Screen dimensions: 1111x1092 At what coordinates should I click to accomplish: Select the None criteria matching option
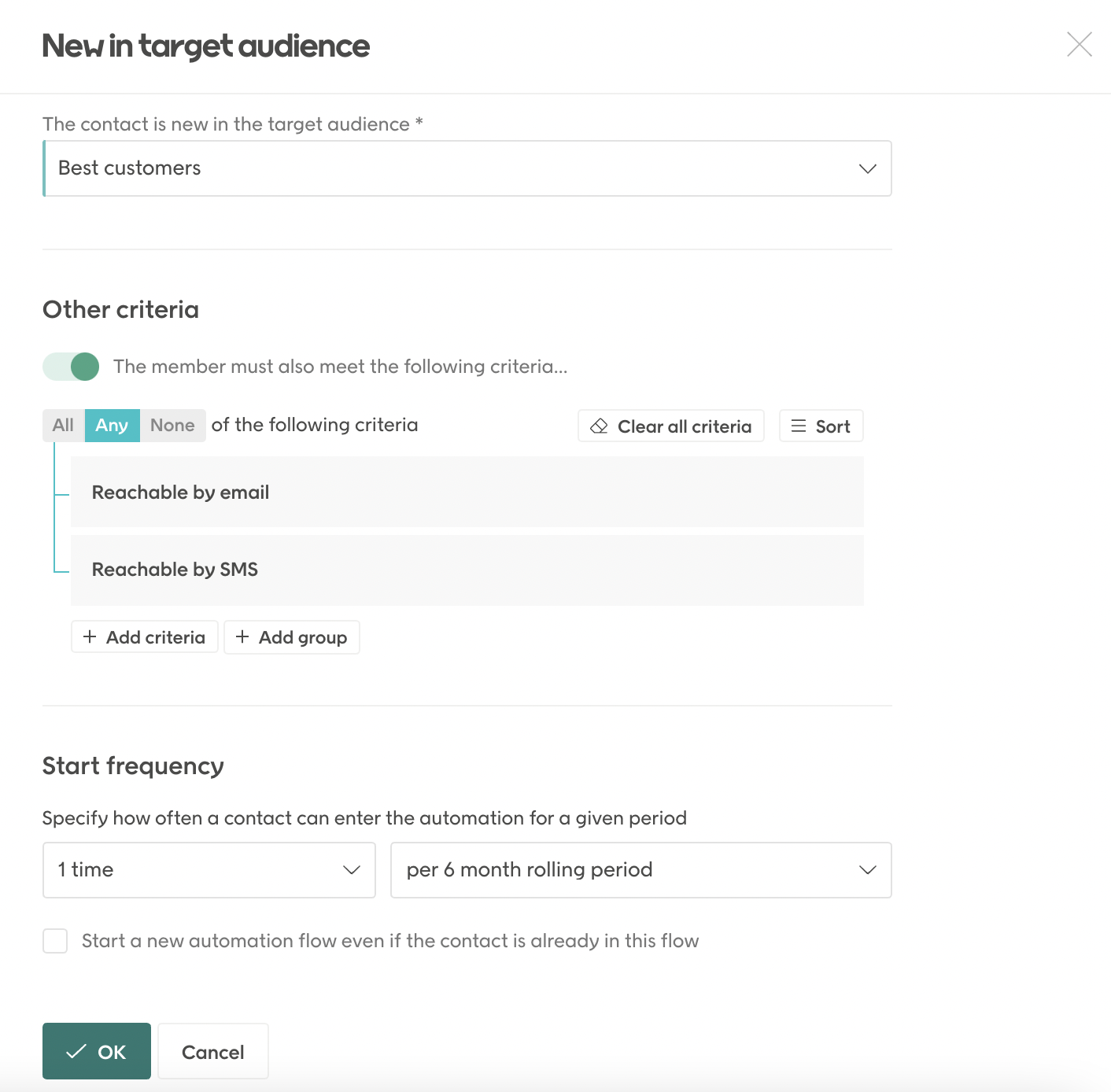pyautogui.click(x=172, y=425)
